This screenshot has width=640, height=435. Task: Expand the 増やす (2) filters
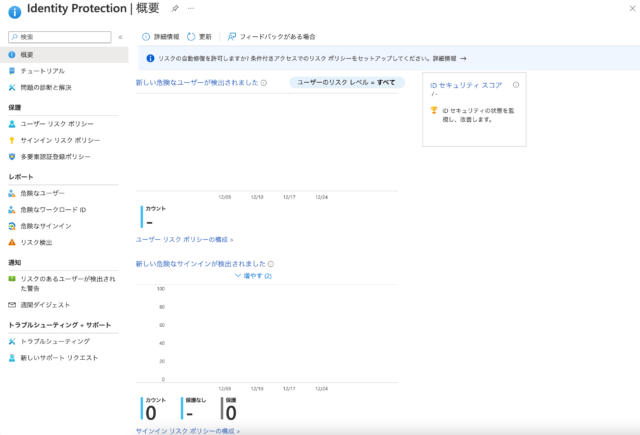click(253, 276)
